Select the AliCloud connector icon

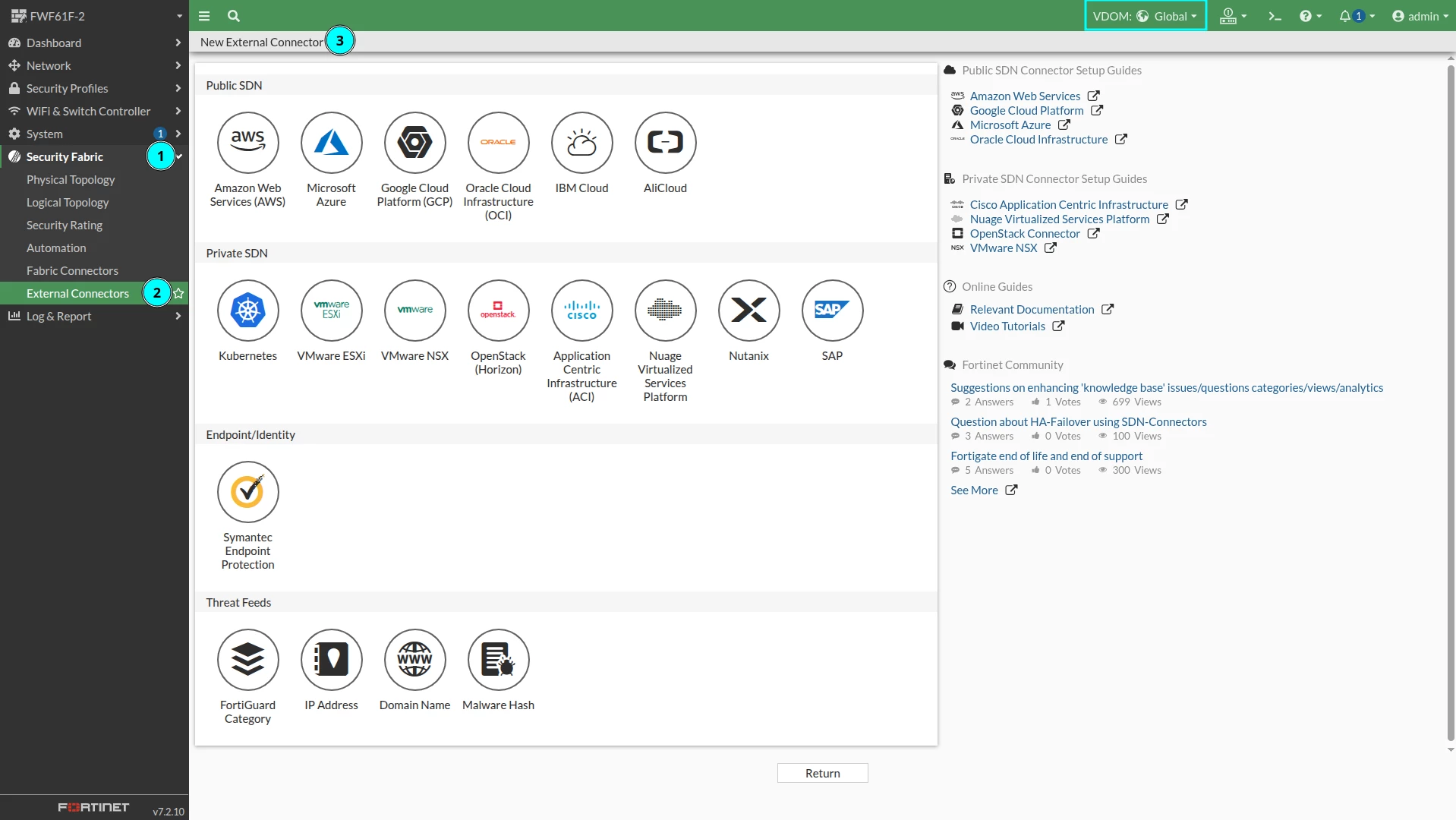coord(665,143)
